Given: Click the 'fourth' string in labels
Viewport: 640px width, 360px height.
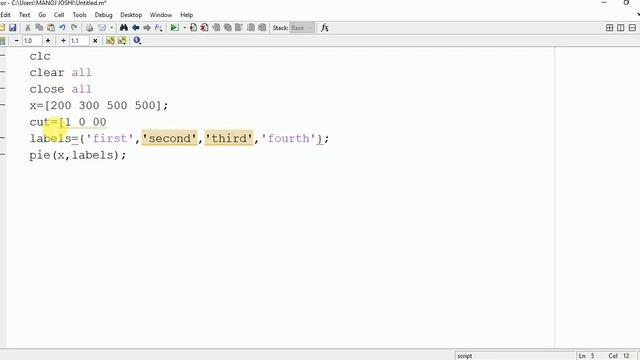Looking at the screenshot, I should point(289,138).
